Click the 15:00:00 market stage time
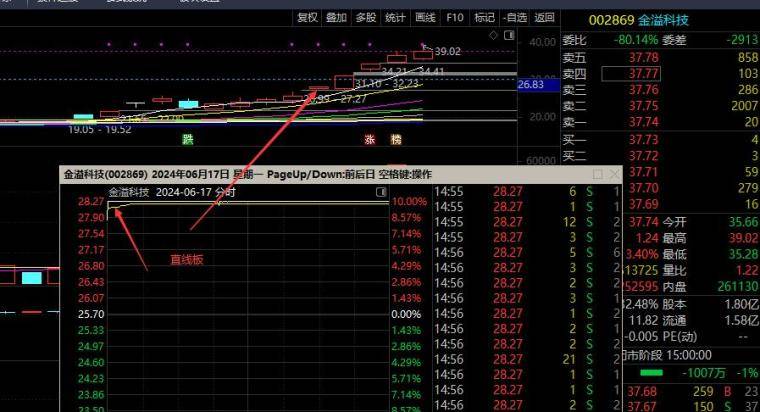 [689, 355]
